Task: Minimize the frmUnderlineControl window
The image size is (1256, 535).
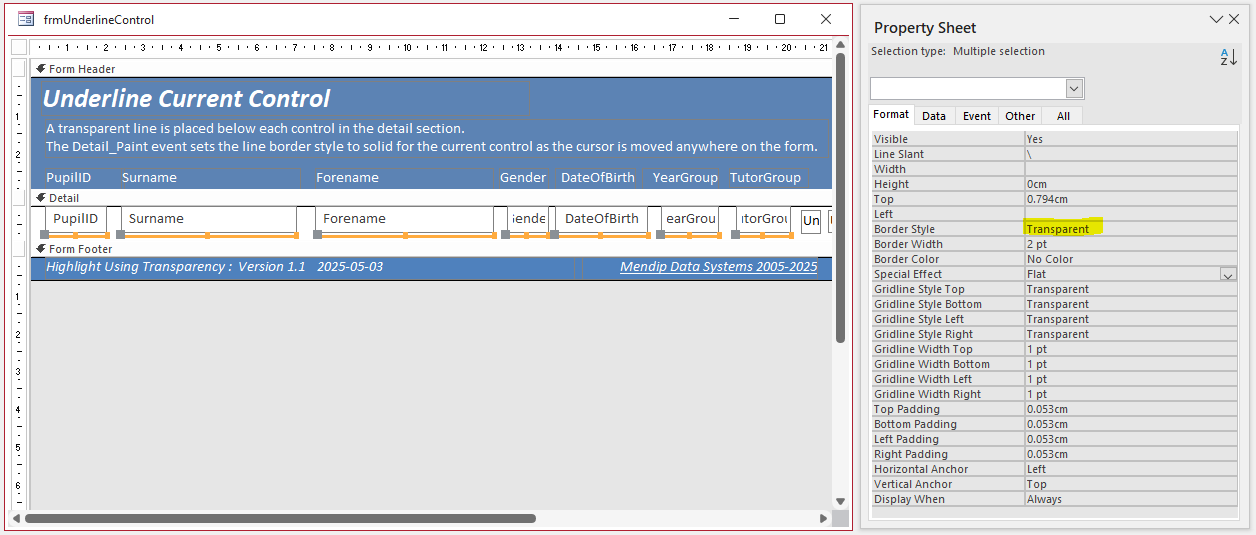Action: click(734, 19)
